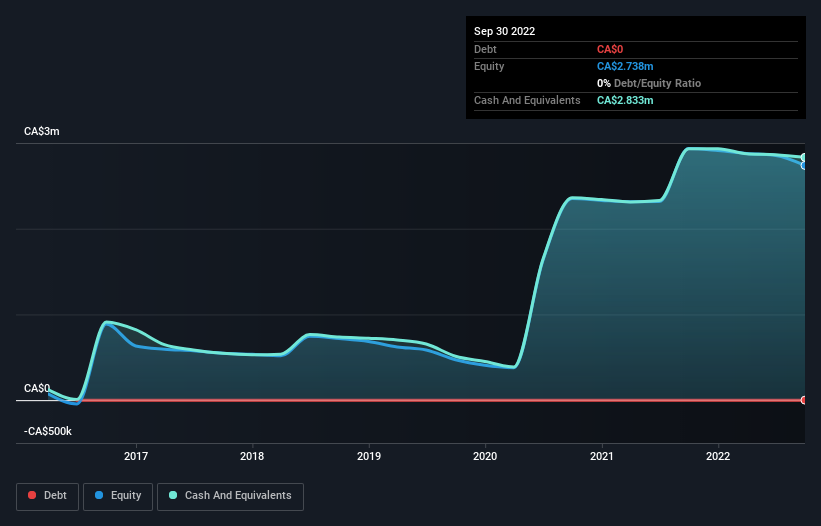This screenshot has width=821, height=526.
Task: Click the 2017 x-axis label
Action: pyautogui.click(x=136, y=456)
